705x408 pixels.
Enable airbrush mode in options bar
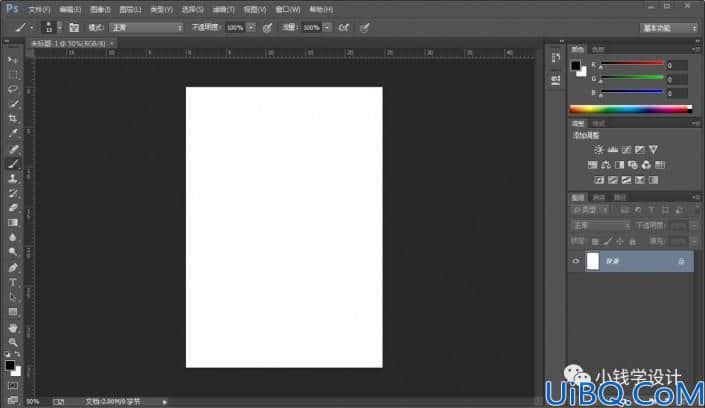click(344, 28)
